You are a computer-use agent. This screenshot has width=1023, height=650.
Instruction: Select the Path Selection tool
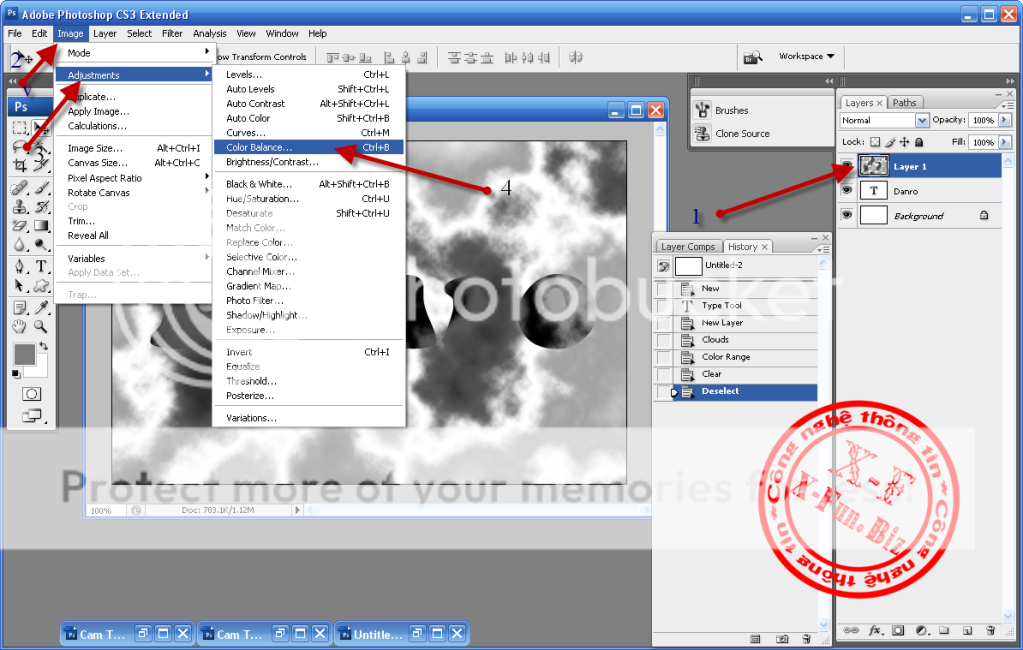[x=20, y=286]
